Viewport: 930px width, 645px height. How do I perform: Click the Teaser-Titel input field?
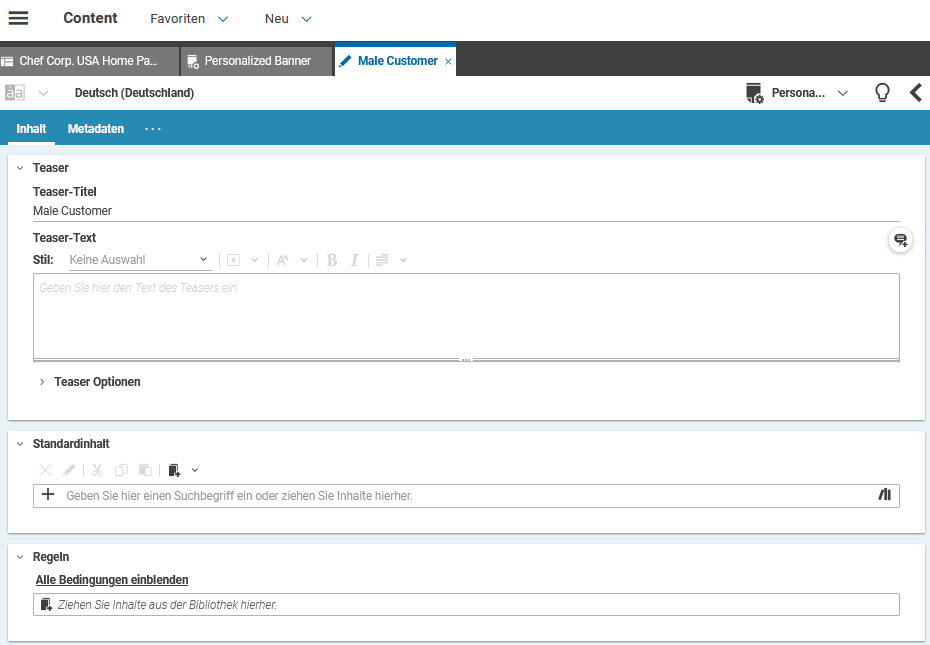tap(465, 211)
